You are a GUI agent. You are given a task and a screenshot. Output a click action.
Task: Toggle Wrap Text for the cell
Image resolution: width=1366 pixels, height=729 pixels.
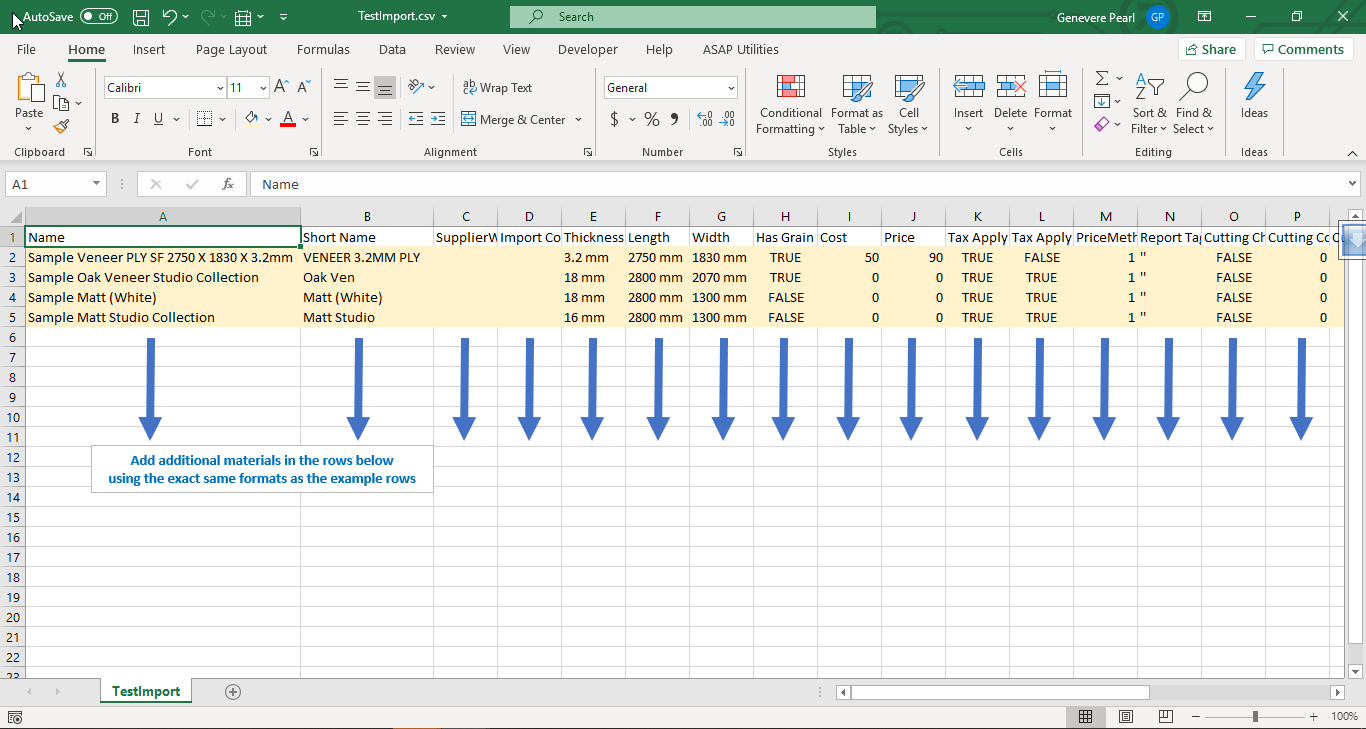click(497, 88)
